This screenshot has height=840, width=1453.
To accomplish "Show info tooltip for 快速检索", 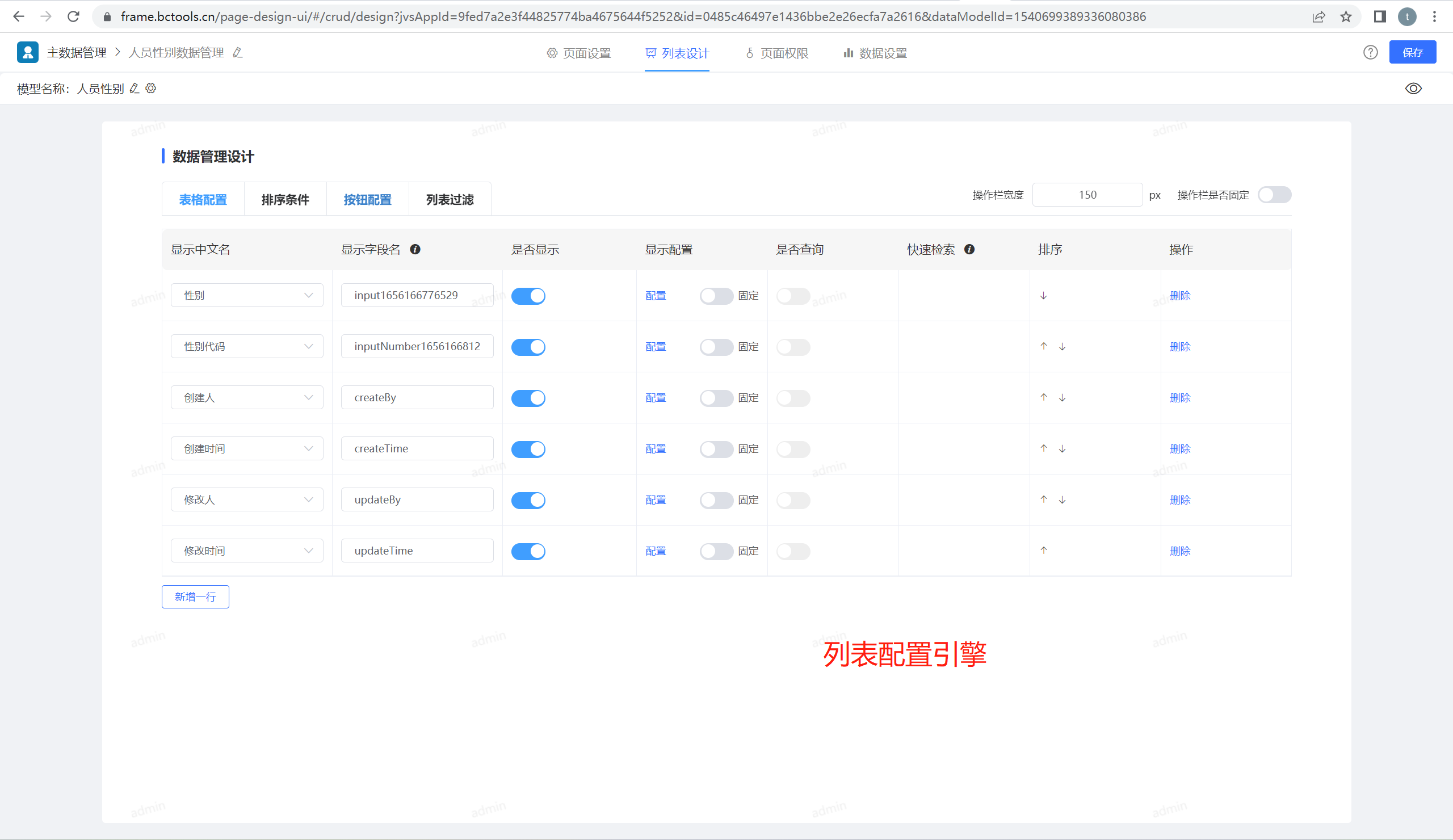I will [x=970, y=249].
